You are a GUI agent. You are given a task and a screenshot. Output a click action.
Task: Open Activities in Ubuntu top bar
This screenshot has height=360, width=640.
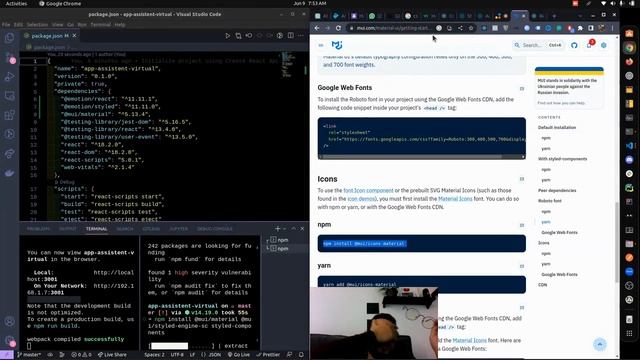(16, 4)
